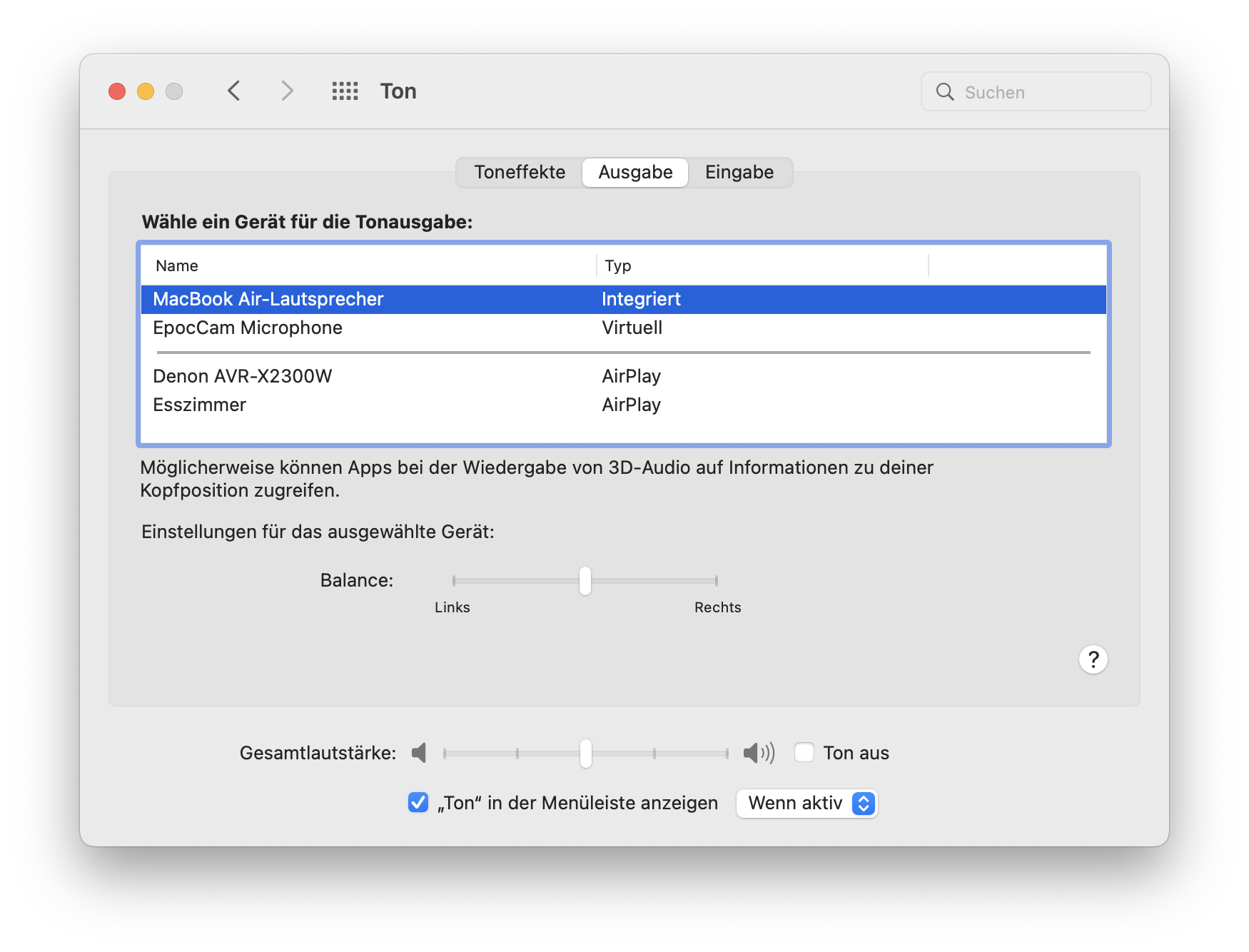The image size is (1249, 952).
Task: Select the Ausgabe tab
Action: click(x=635, y=172)
